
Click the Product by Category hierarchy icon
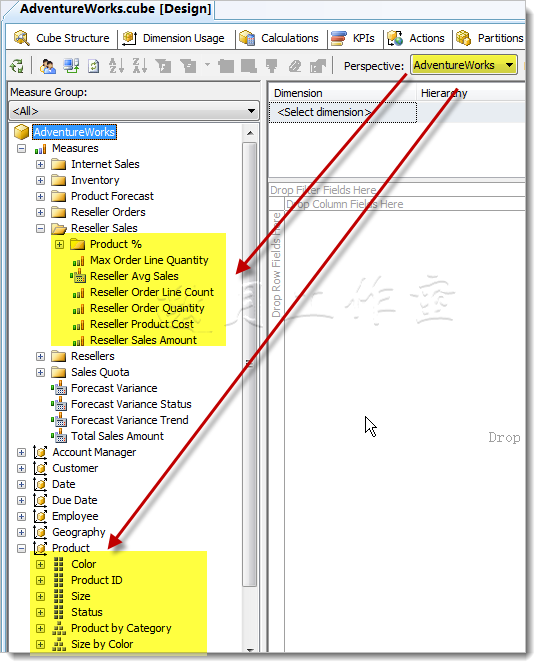click(59, 628)
